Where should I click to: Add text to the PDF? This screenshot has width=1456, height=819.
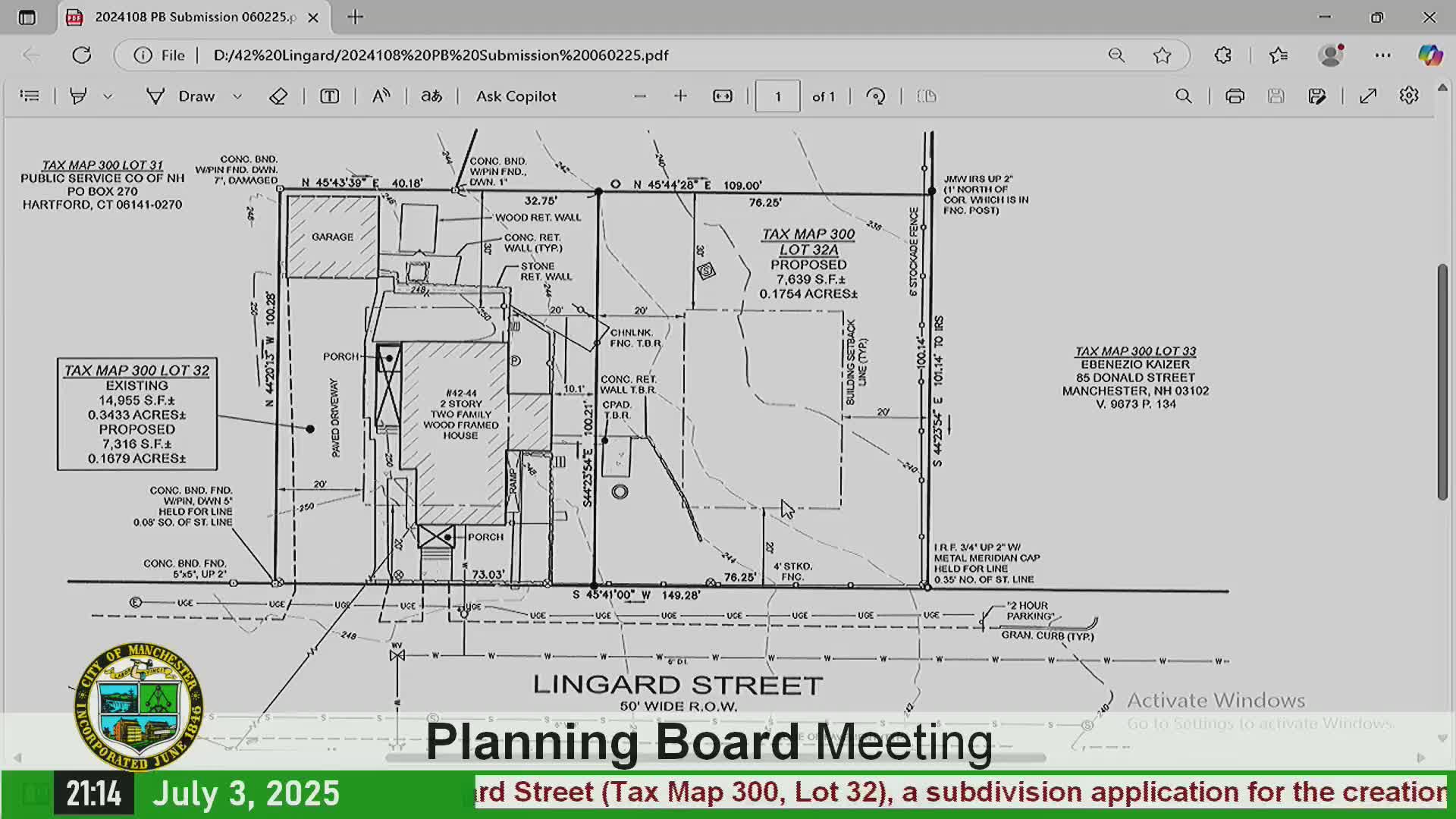coord(329,96)
